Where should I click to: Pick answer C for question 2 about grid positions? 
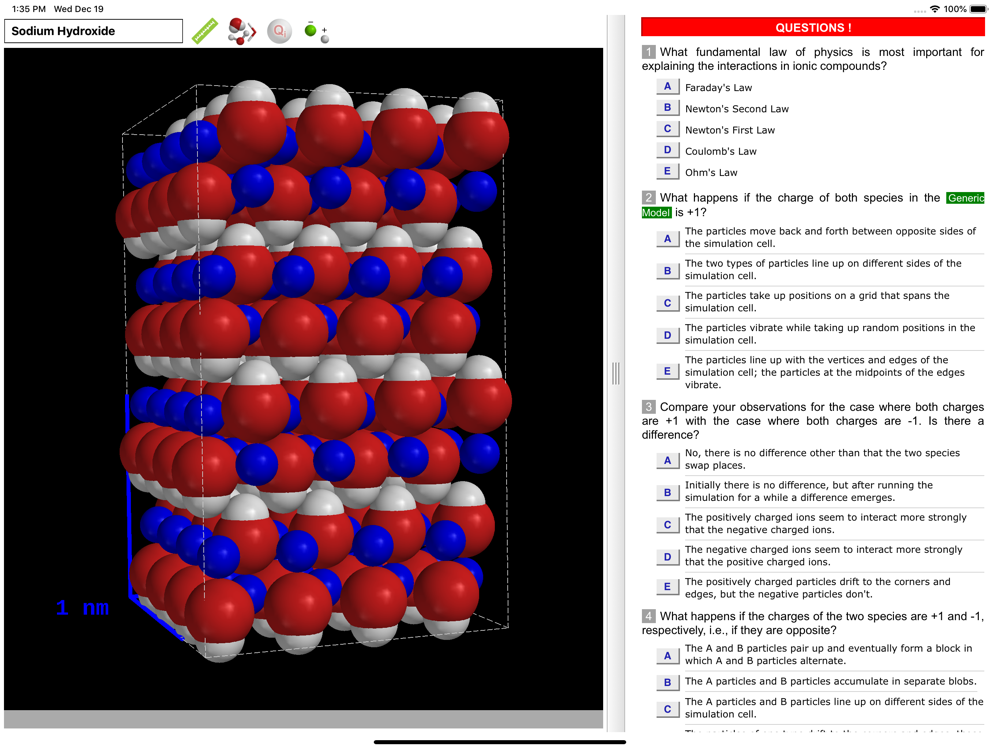668,303
